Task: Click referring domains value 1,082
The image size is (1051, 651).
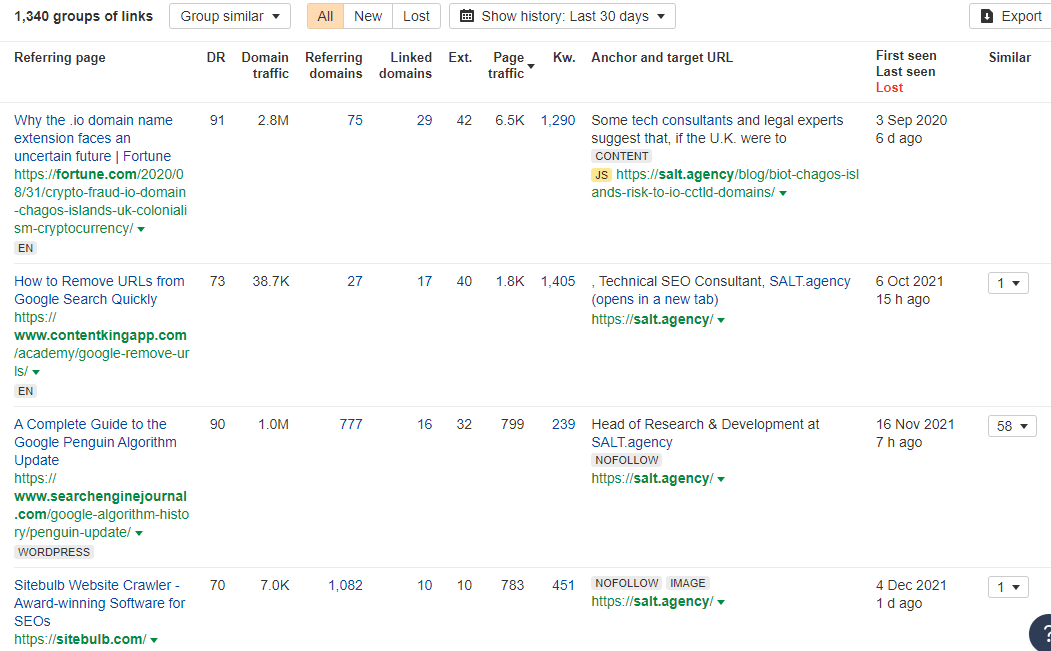Action: tap(345, 585)
